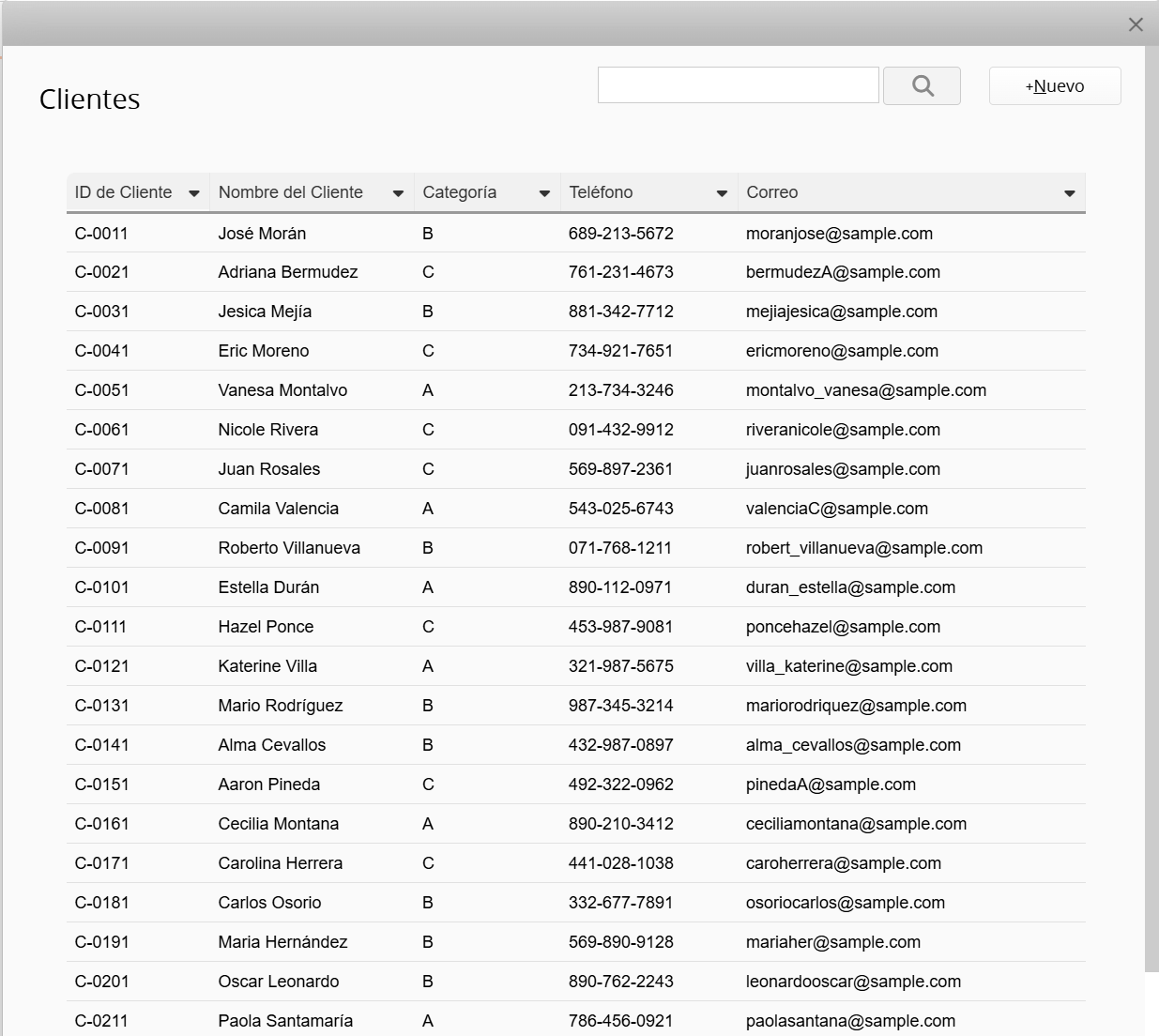Click the +Nuevo button

(x=1054, y=86)
